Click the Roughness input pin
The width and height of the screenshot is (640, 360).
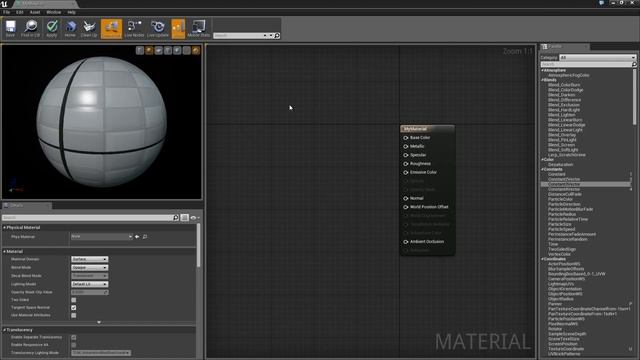click(406, 164)
